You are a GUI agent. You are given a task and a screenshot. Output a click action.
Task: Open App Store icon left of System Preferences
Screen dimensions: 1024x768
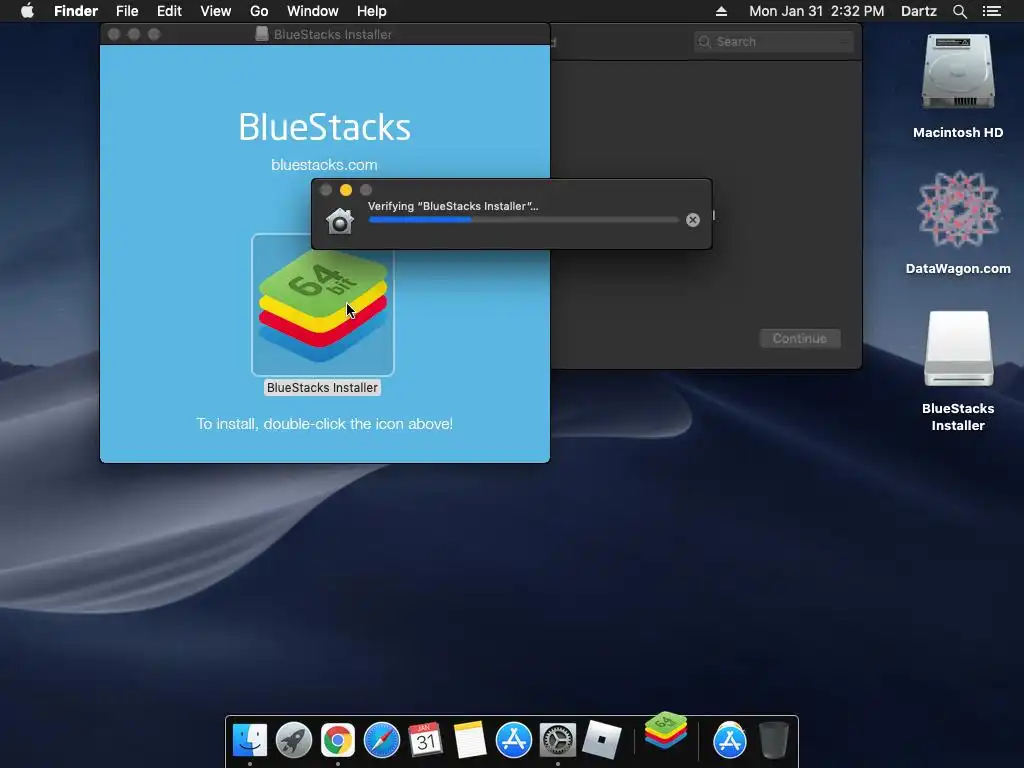514,741
